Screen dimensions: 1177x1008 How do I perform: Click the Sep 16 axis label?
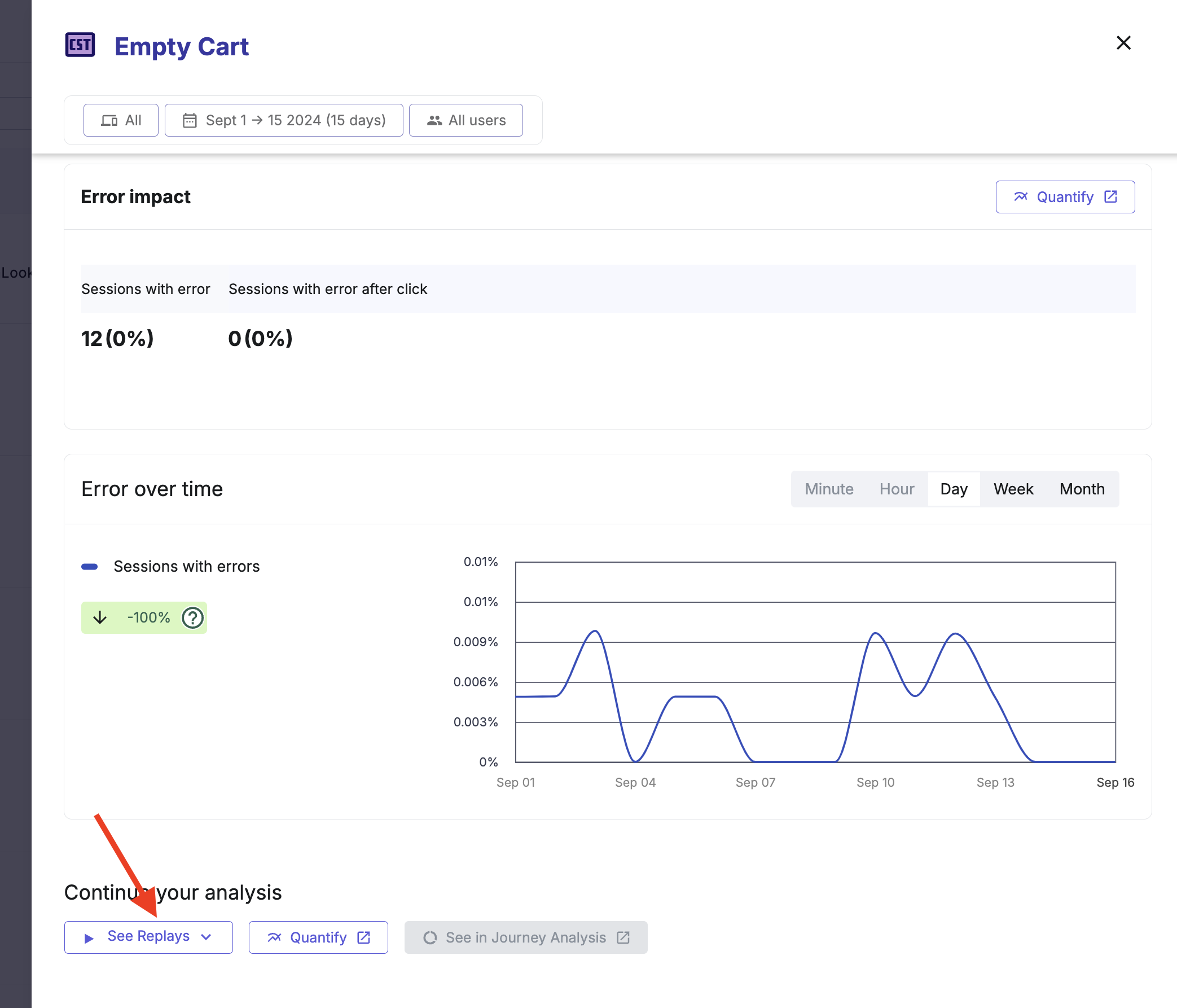(x=1115, y=782)
